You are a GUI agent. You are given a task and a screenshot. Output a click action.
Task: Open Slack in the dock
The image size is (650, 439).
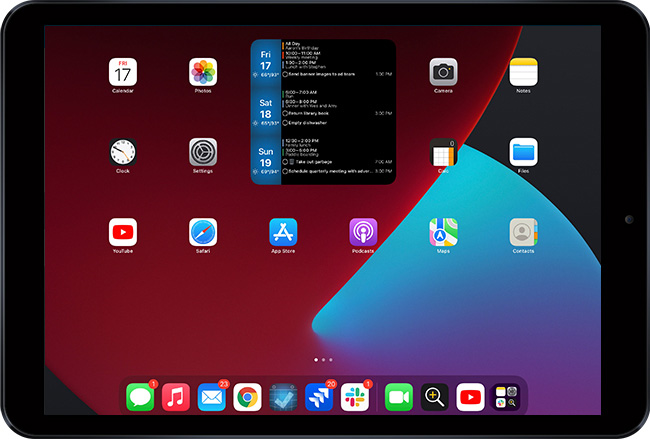pyautogui.click(x=354, y=397)
